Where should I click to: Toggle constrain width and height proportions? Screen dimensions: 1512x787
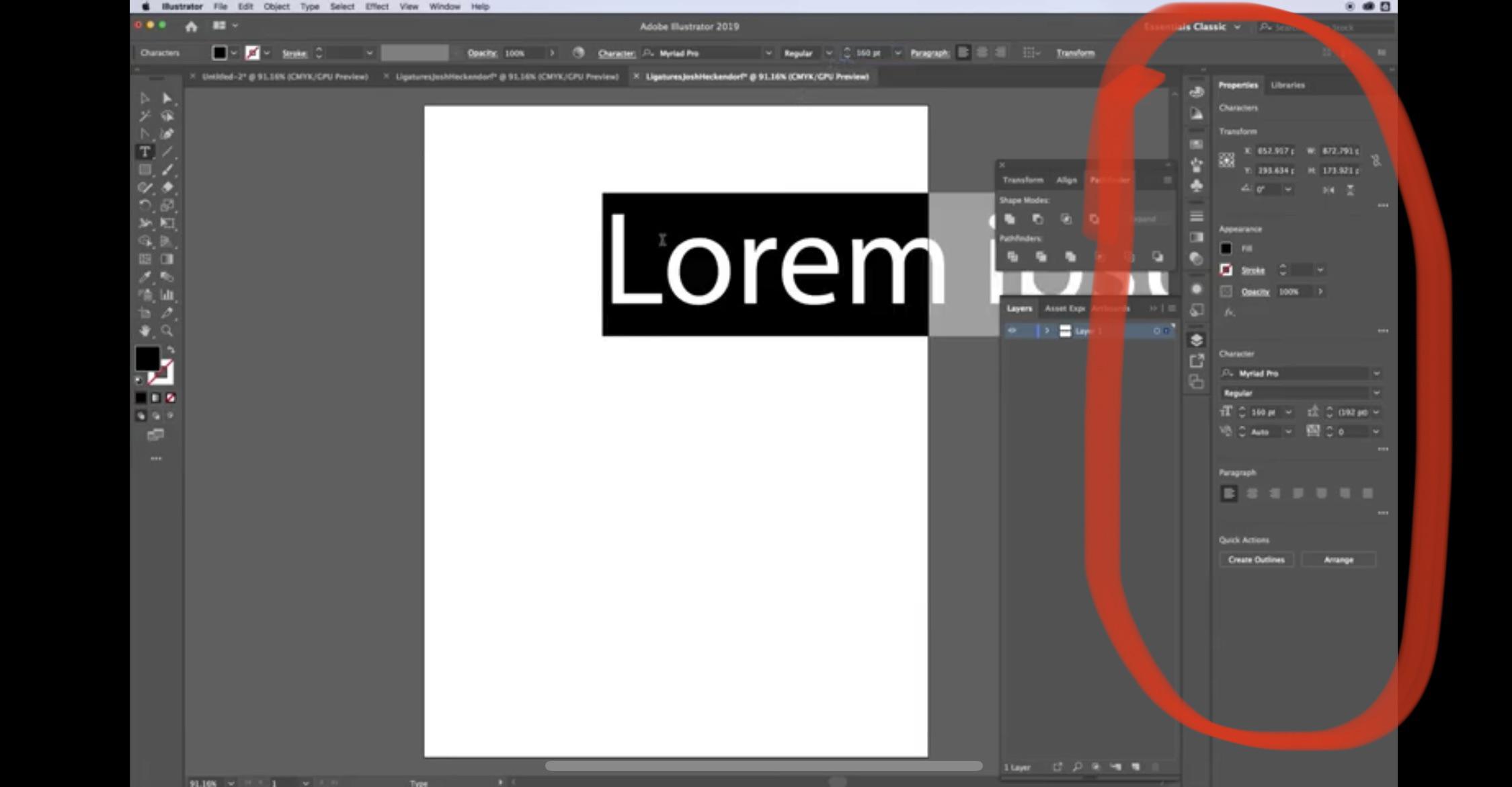[1376, 160]
